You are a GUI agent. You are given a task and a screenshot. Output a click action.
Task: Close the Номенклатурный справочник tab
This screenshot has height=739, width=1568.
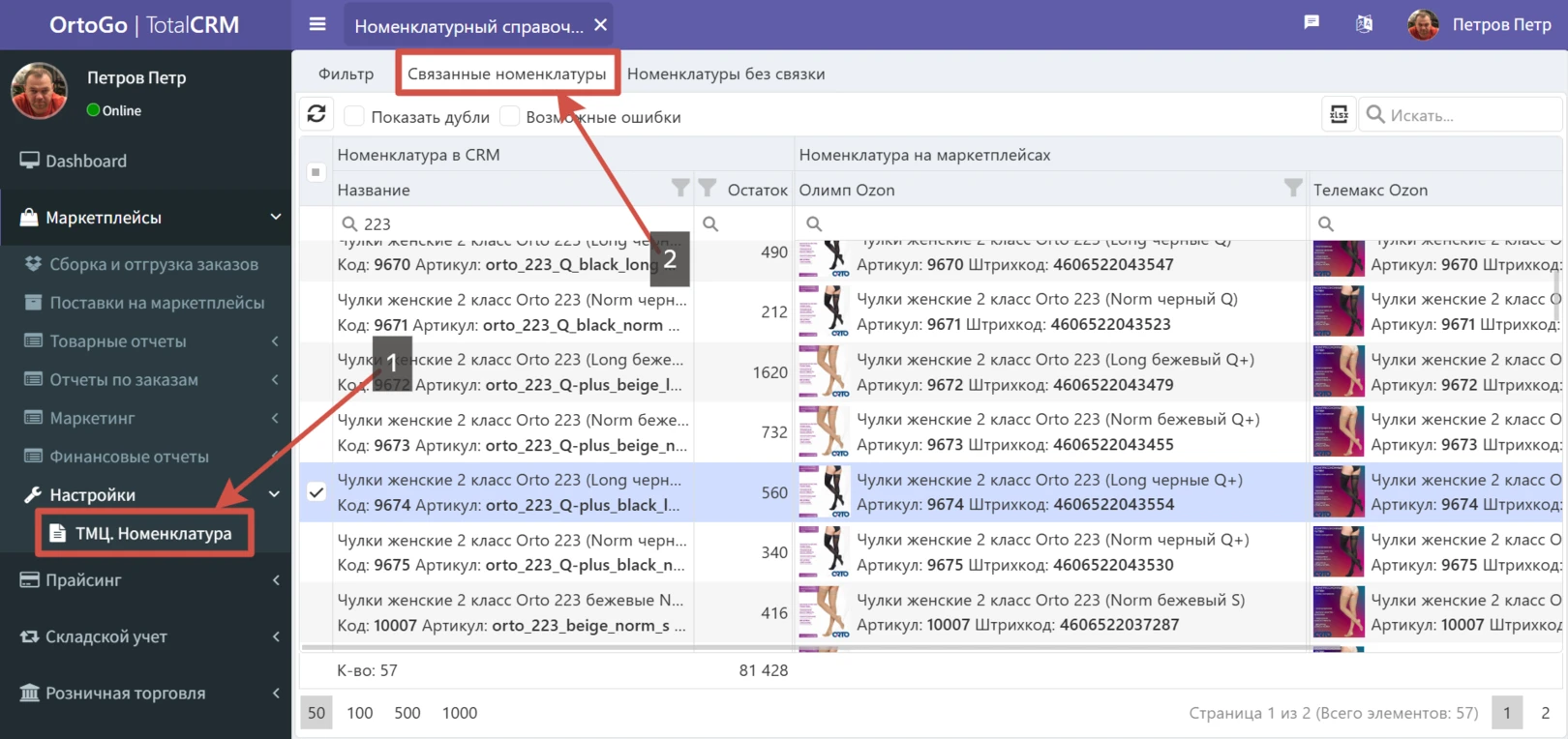tap(601, 25)
